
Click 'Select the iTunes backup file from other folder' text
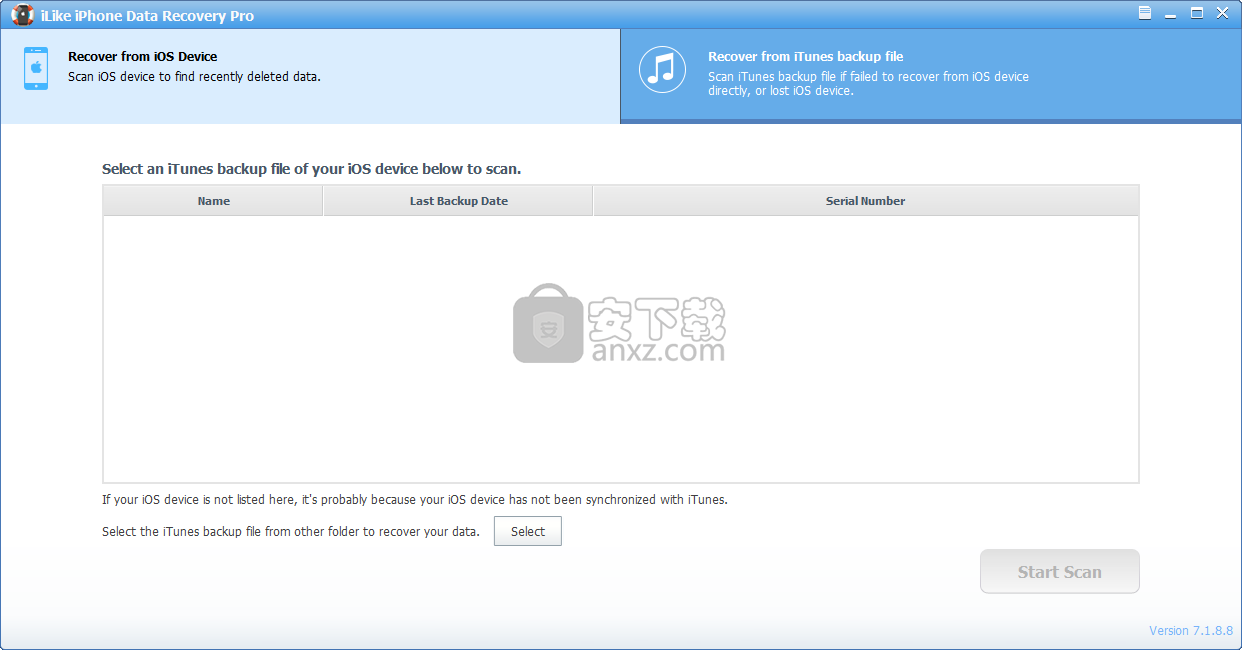291,532
